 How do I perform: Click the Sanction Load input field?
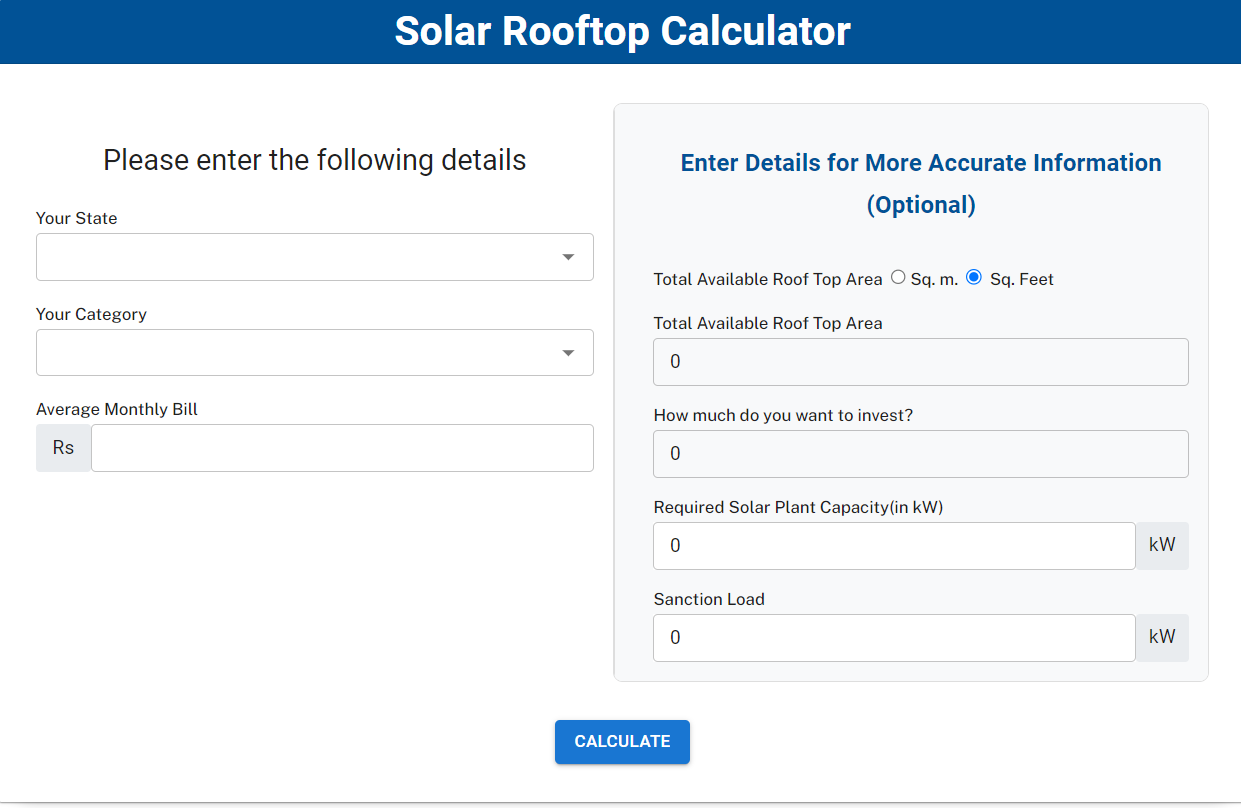(894, 638)
